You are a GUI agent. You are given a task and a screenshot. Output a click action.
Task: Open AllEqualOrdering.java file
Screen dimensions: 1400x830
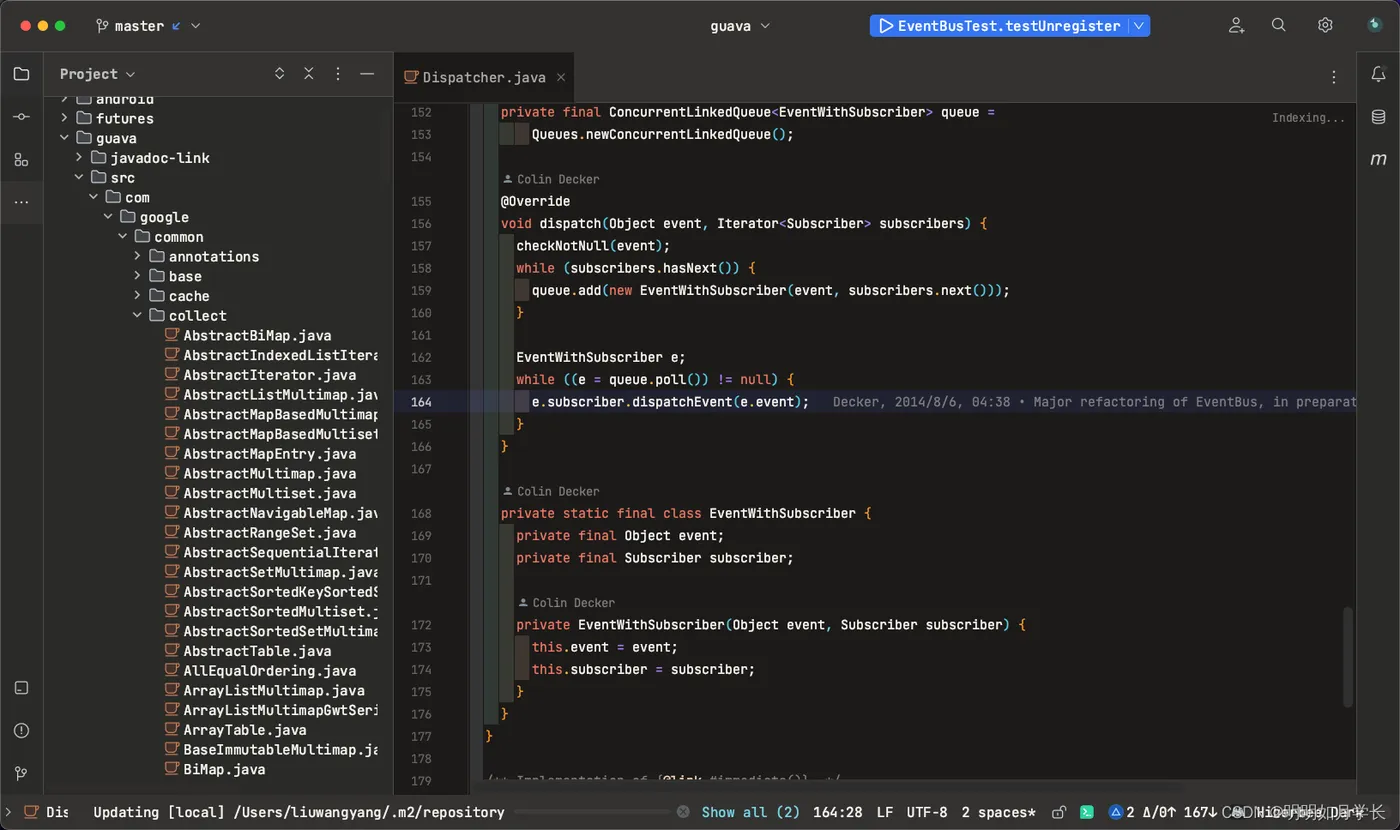point(269,671)
